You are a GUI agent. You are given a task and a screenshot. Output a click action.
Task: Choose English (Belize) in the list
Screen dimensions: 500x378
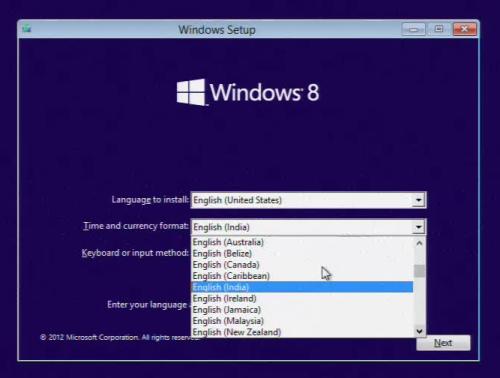tap(302, 253)
